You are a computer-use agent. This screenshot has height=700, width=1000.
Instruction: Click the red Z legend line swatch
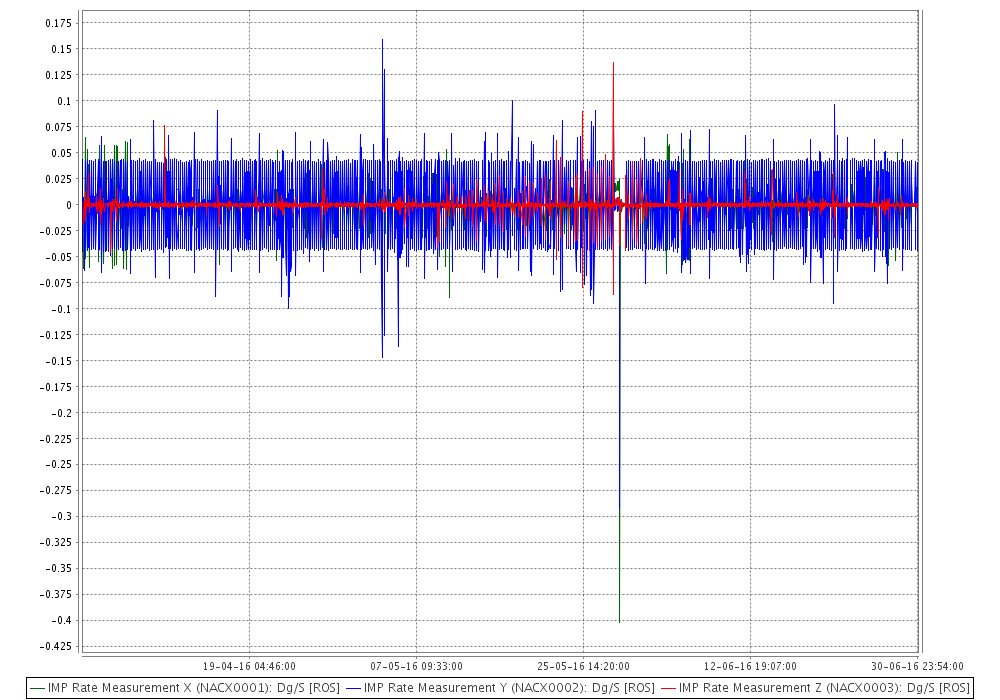(x=668, y=689)
